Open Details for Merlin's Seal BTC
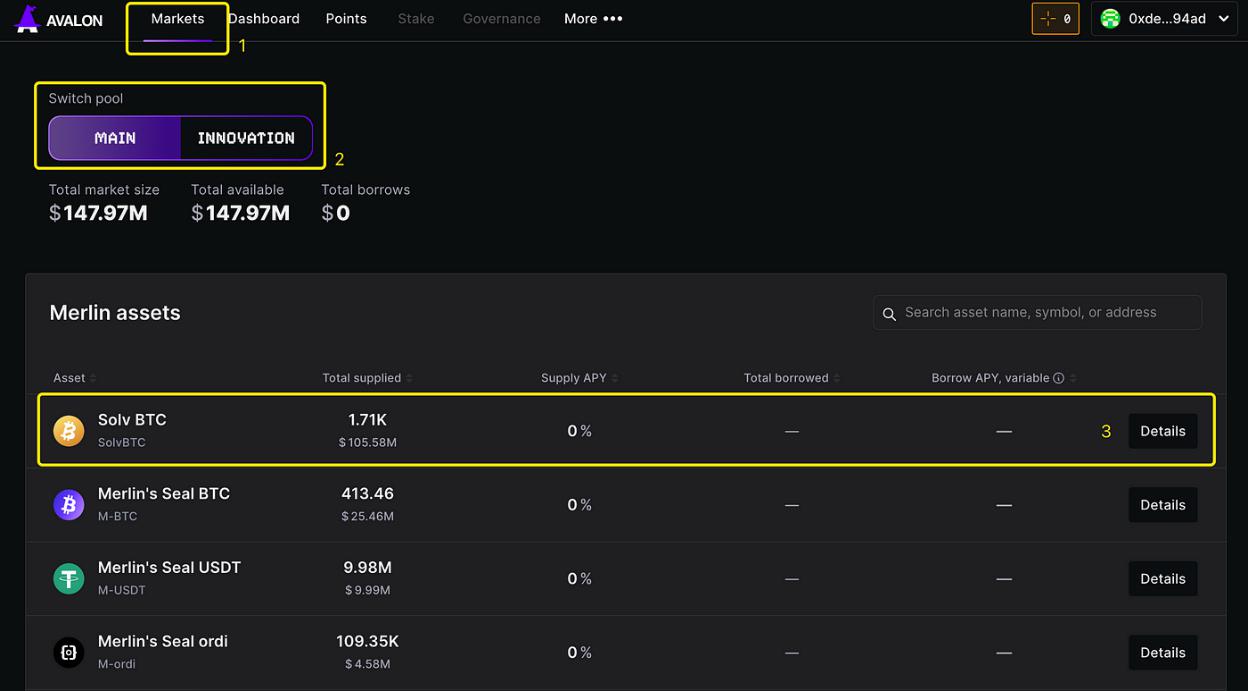Image resolution: width=1248 pixels, height=691 pixels. pos(1163,505)
